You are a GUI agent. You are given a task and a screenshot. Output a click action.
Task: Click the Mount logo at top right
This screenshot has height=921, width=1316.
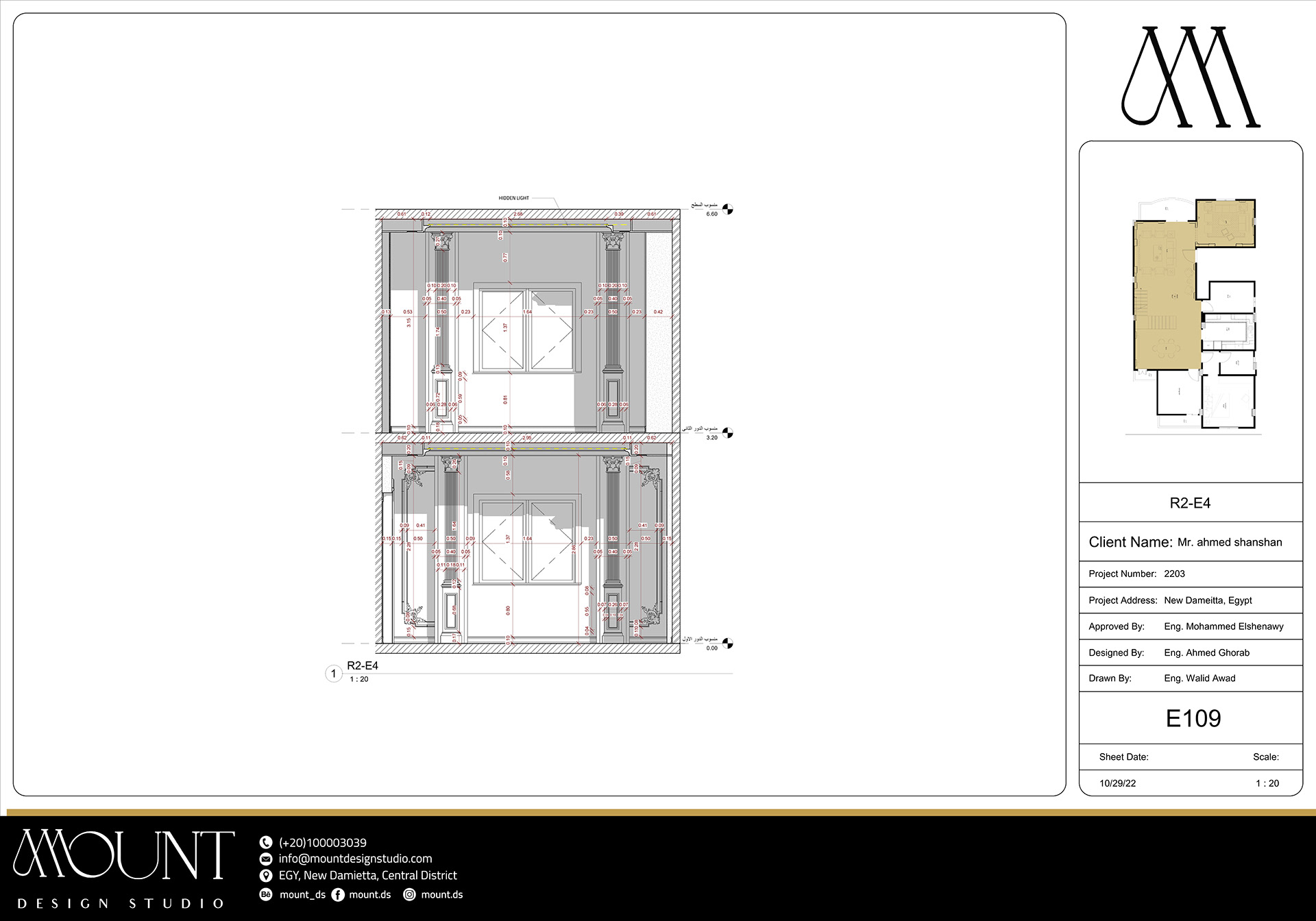click(x=1191, y=77)
